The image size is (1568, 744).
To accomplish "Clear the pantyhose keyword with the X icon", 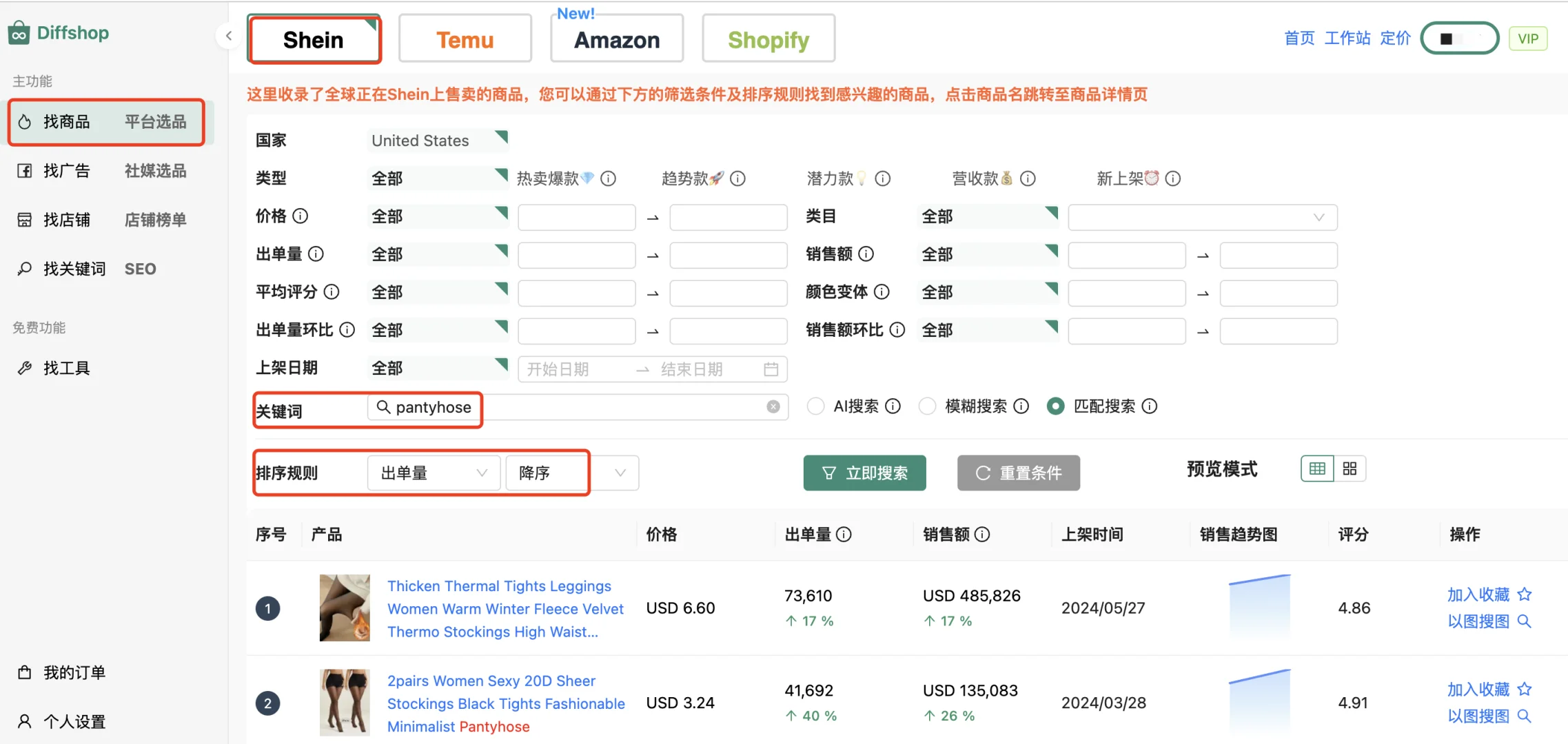I will pyautogui.click(x=773, y=406).
